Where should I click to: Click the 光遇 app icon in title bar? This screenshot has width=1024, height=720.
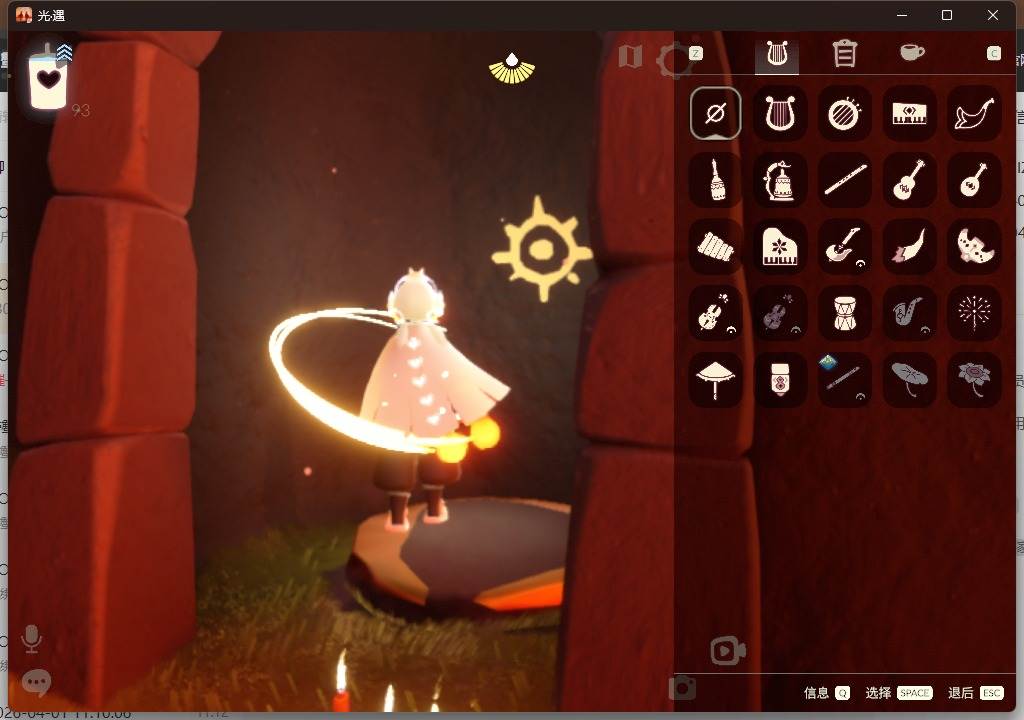[x=24, y=15]
